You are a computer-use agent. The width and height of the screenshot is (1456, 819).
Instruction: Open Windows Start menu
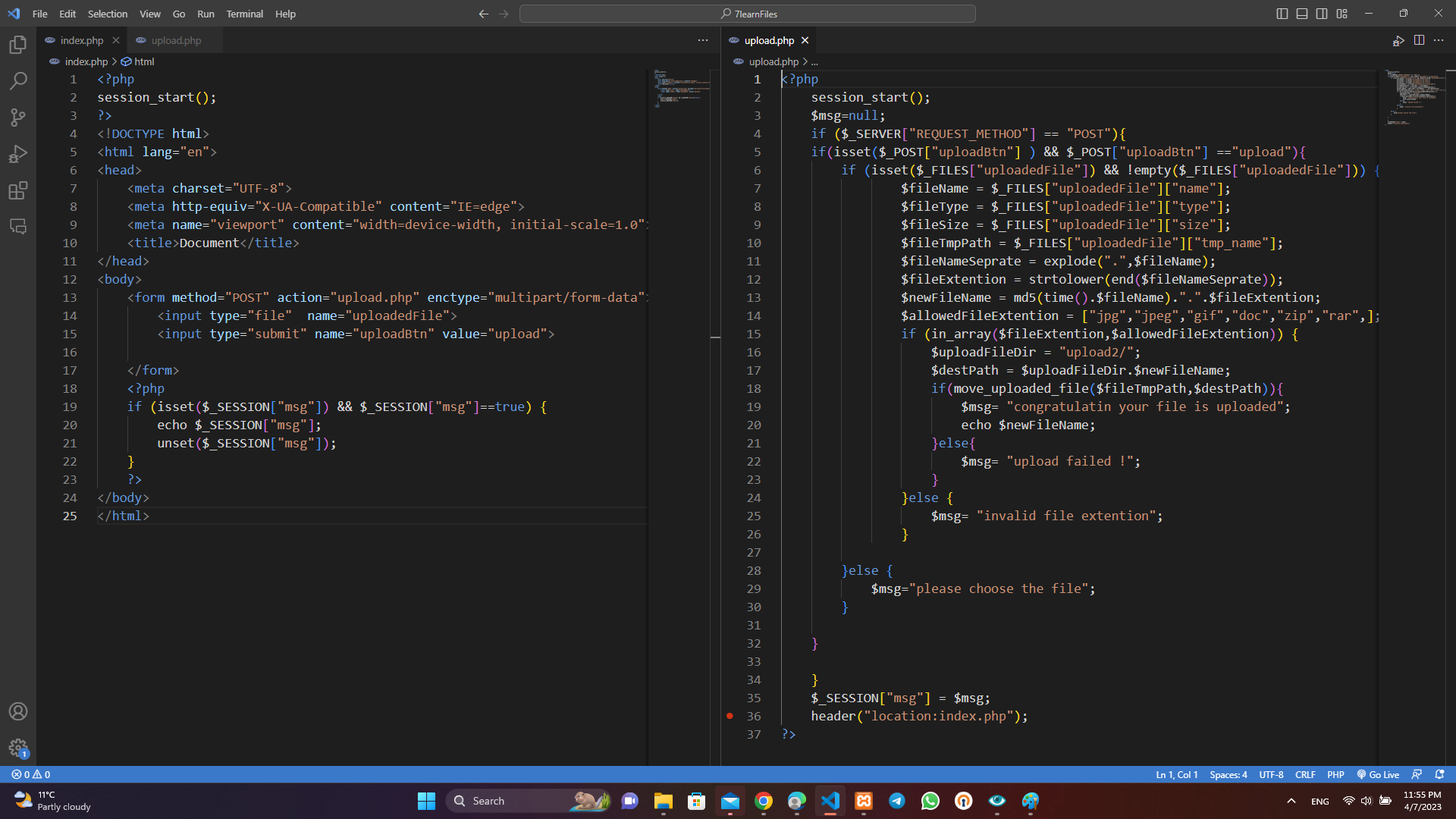click(x=426, y=801)
